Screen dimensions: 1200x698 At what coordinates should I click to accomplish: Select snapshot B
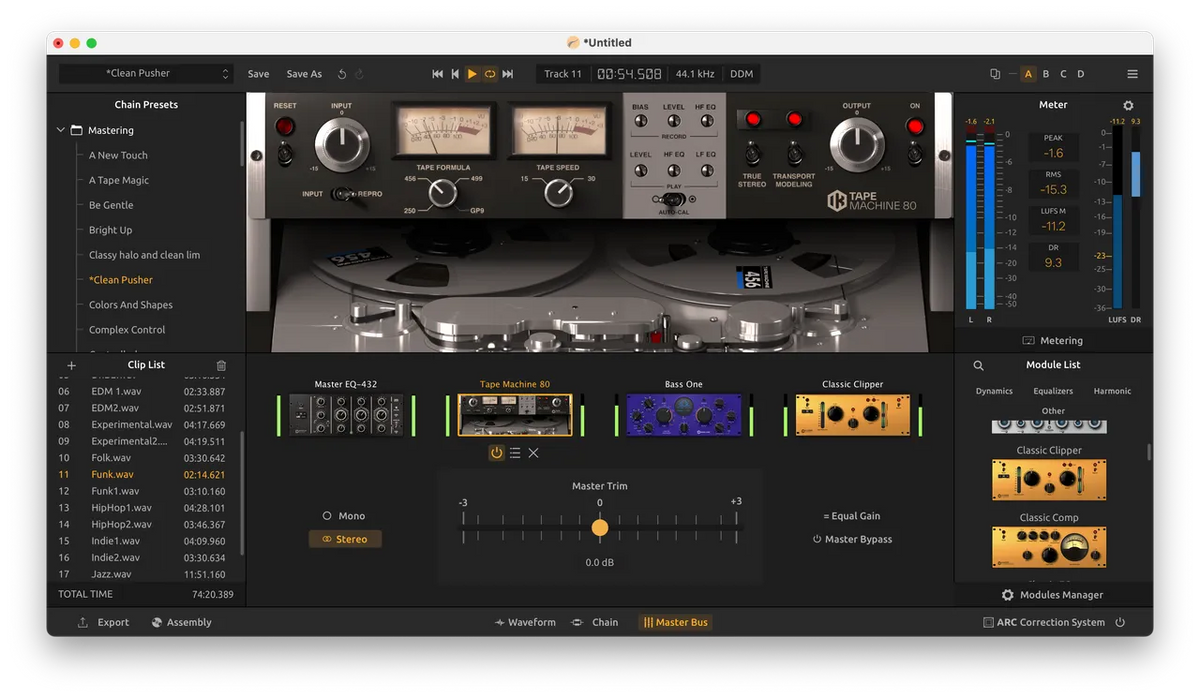click(x=1046, y=73)
